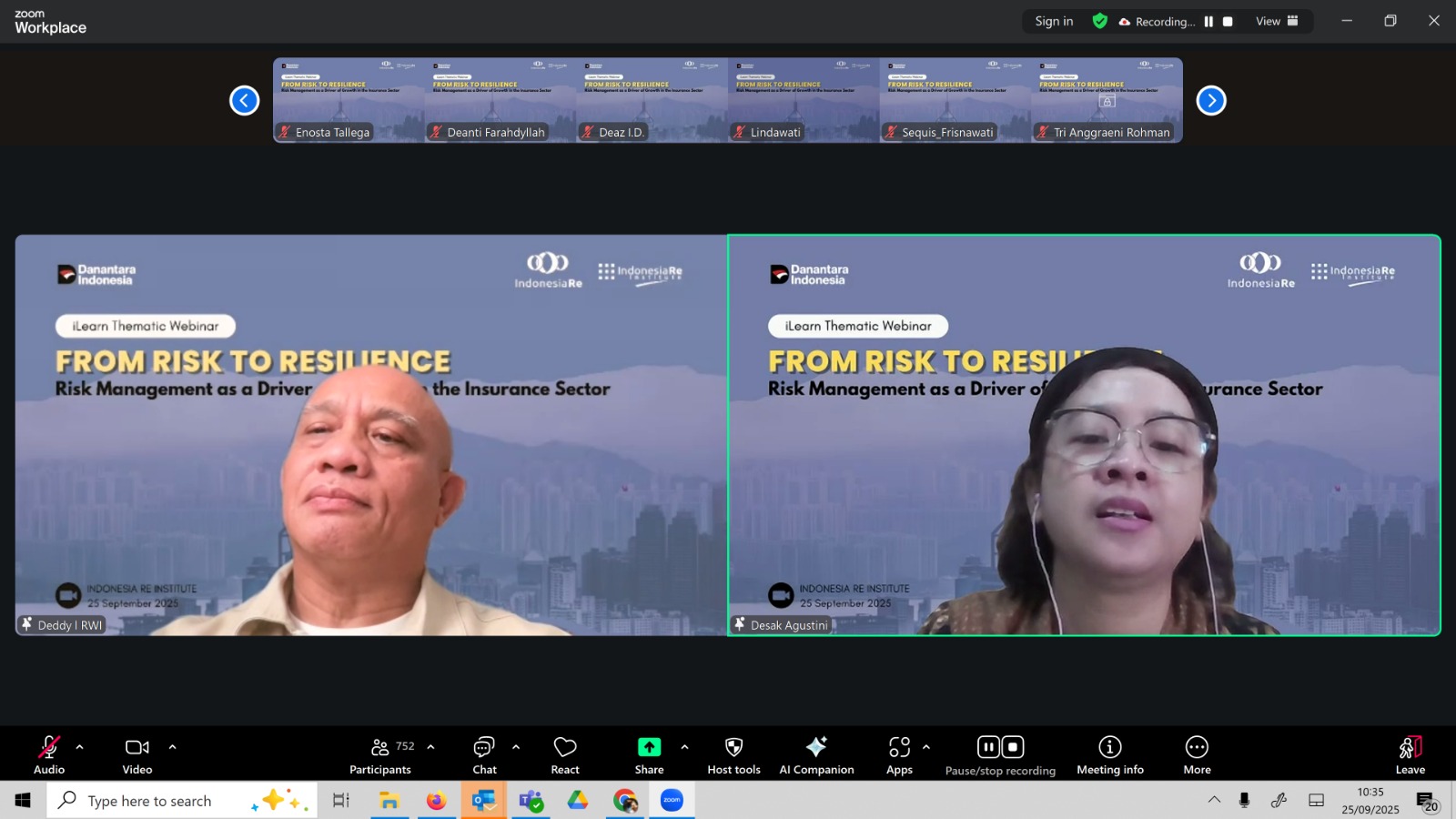This screenshot has width=1456, height=819.
Task: Expand video settings arrow
Action: pos(172,747)
